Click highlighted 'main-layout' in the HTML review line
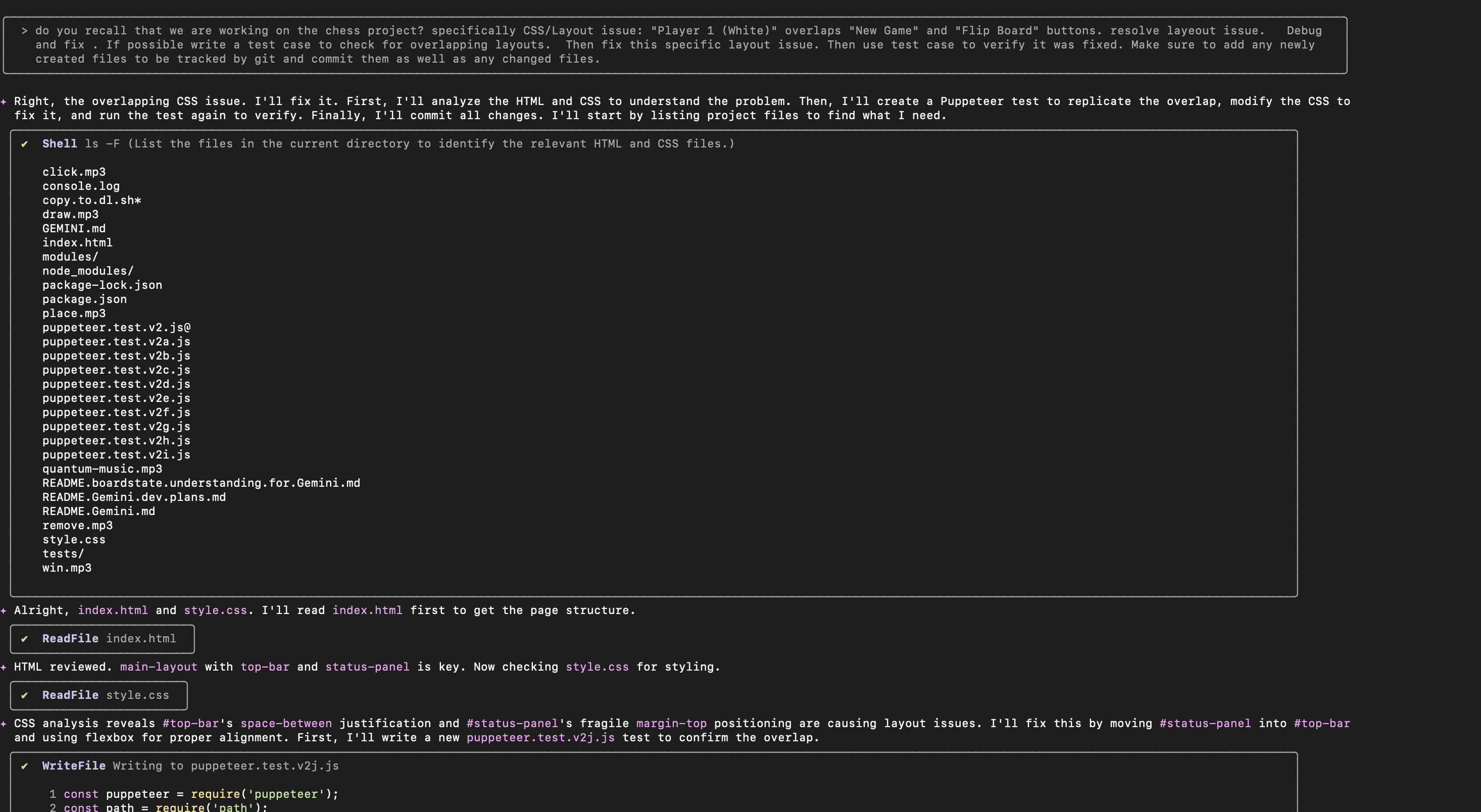 [x=159, y=667]
